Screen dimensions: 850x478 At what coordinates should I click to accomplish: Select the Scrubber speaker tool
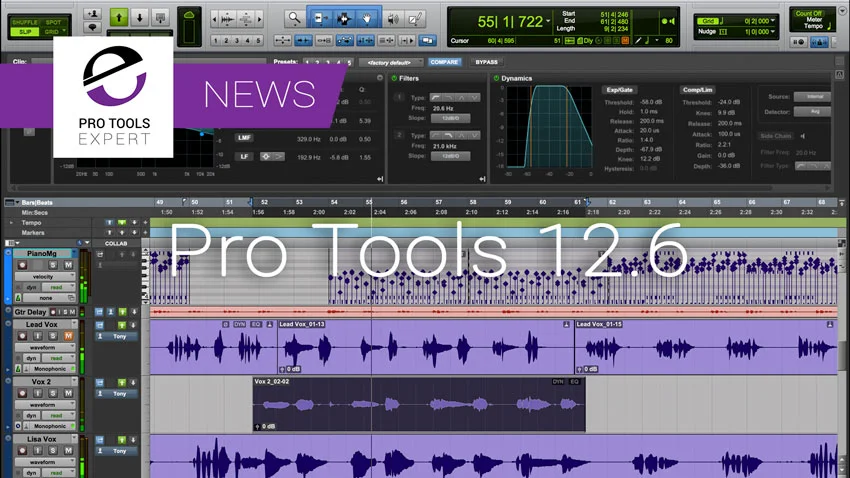point(393,20)
